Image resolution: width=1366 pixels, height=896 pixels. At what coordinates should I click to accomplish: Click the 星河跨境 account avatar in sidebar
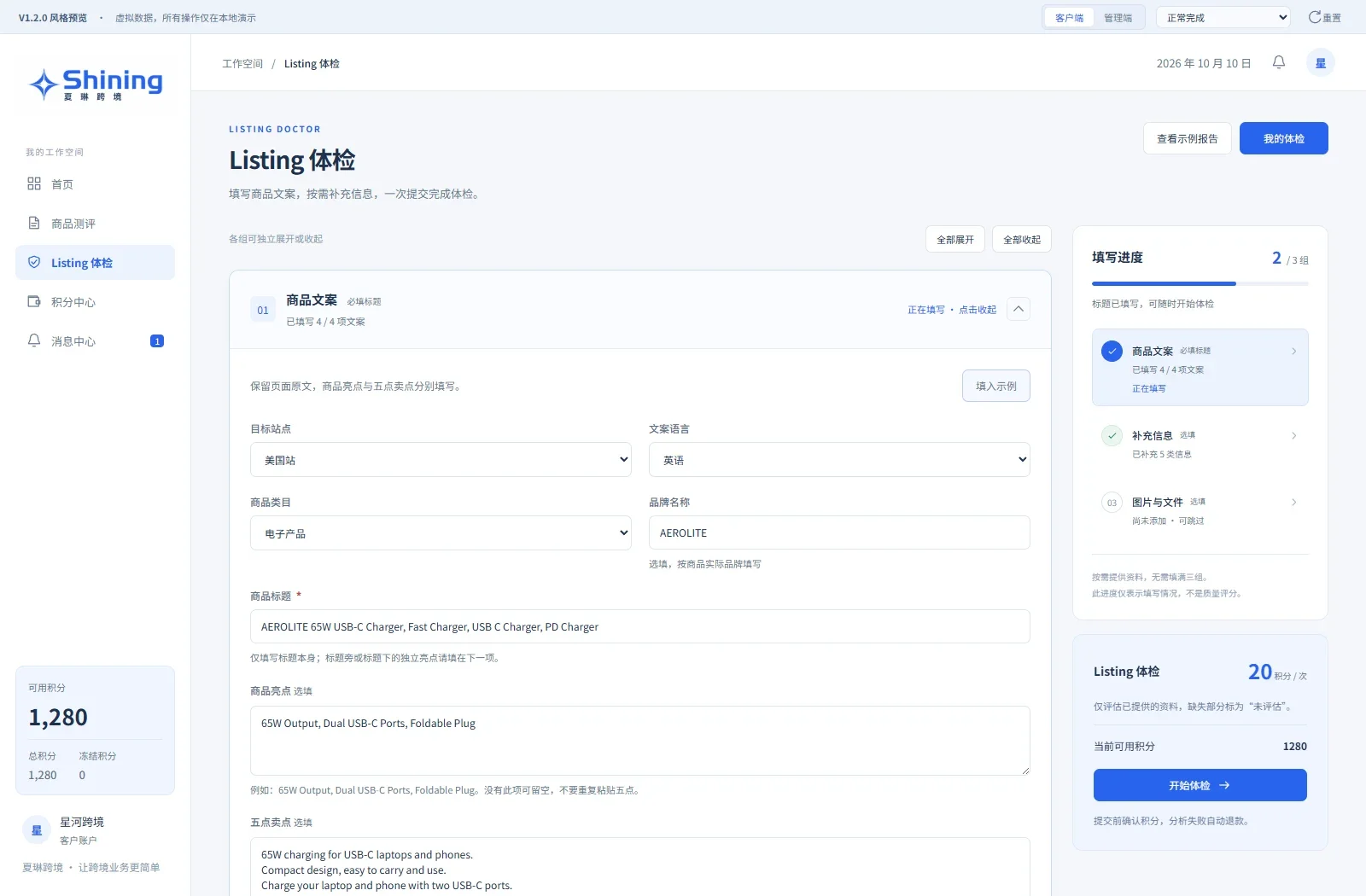coord(37,830)
